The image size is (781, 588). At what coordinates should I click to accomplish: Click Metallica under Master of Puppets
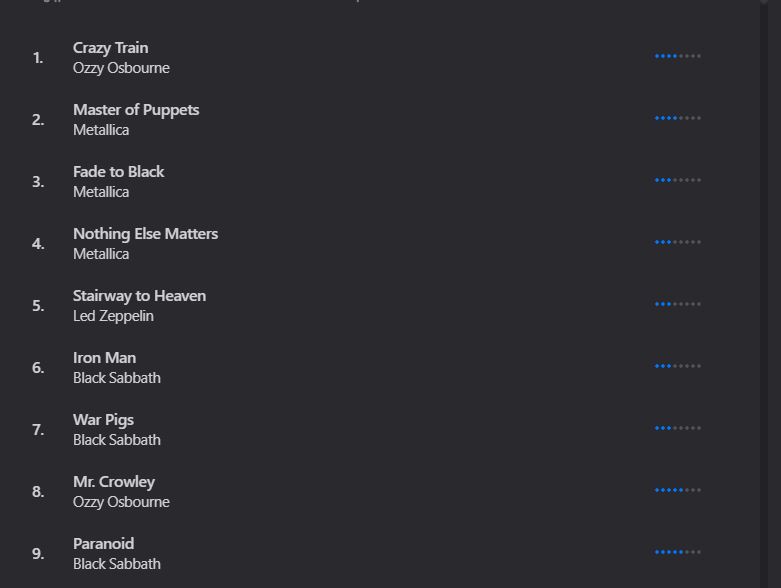(101, 130)
